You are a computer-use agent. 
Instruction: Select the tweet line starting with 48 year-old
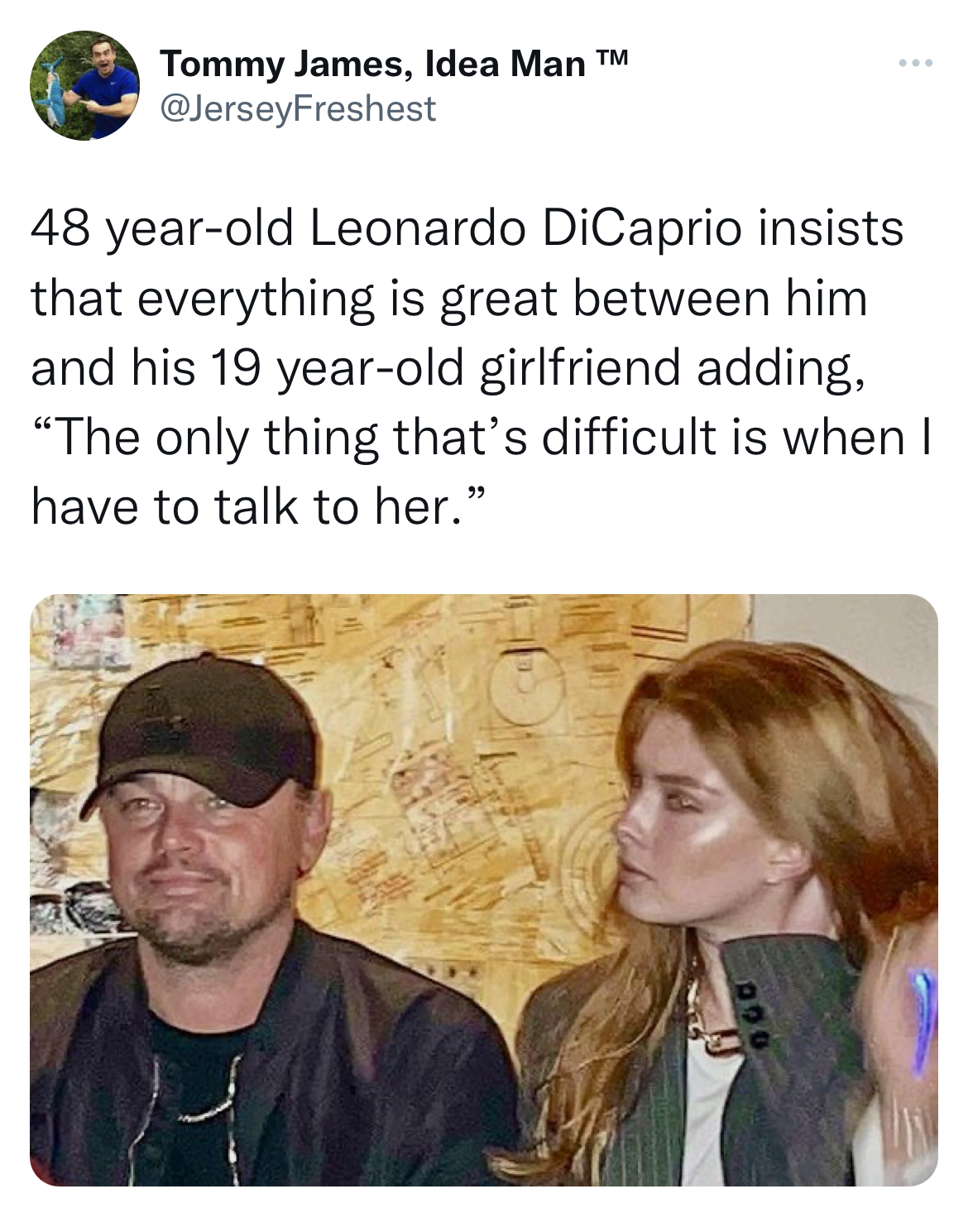(467, 229)
